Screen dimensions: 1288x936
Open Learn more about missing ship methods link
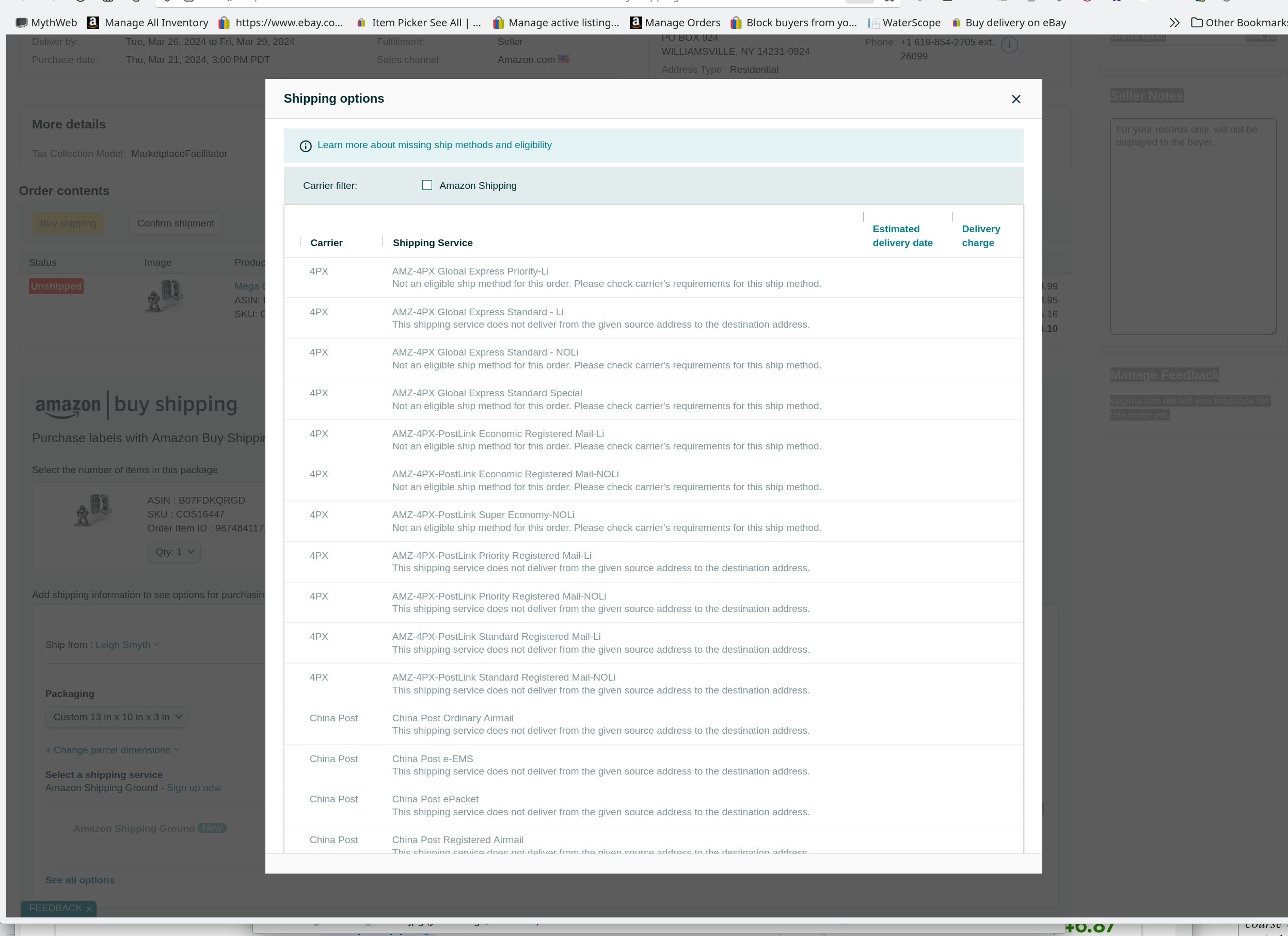[435, 145]
